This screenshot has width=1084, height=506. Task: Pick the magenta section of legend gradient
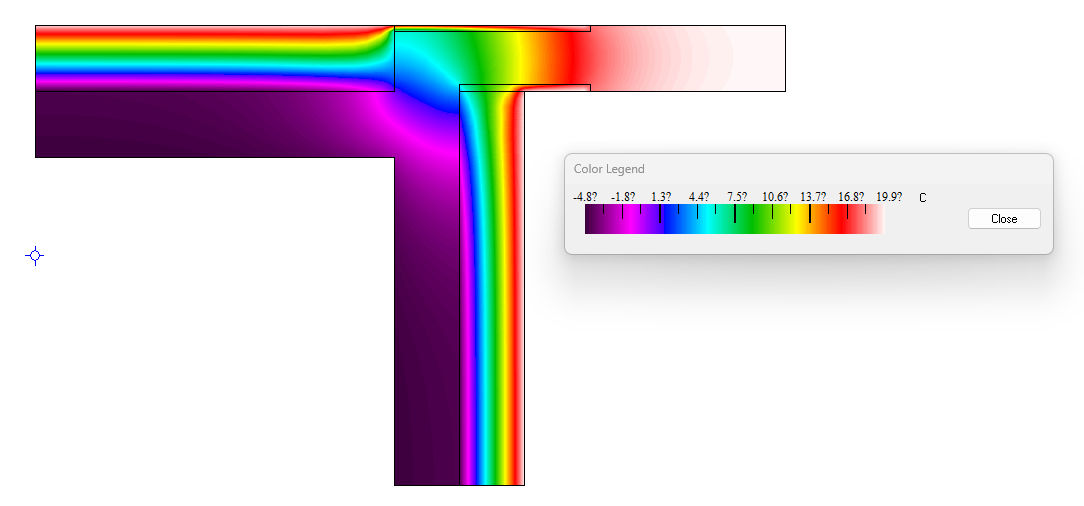[630, 220]
